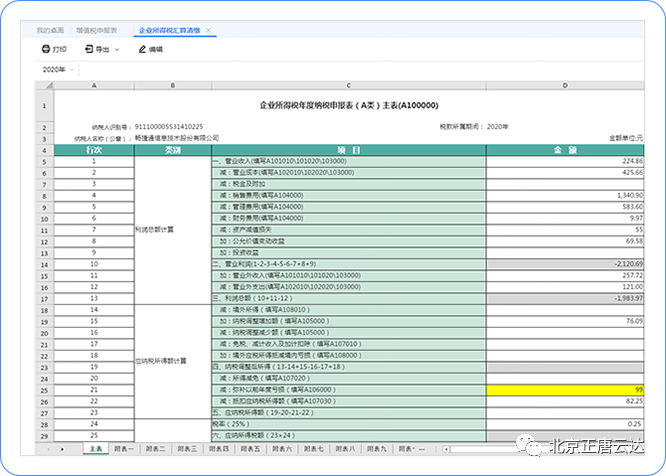Screen dimensions: 666x476
Task: Click the select-all corner of the grid
Action: [44, 85]
